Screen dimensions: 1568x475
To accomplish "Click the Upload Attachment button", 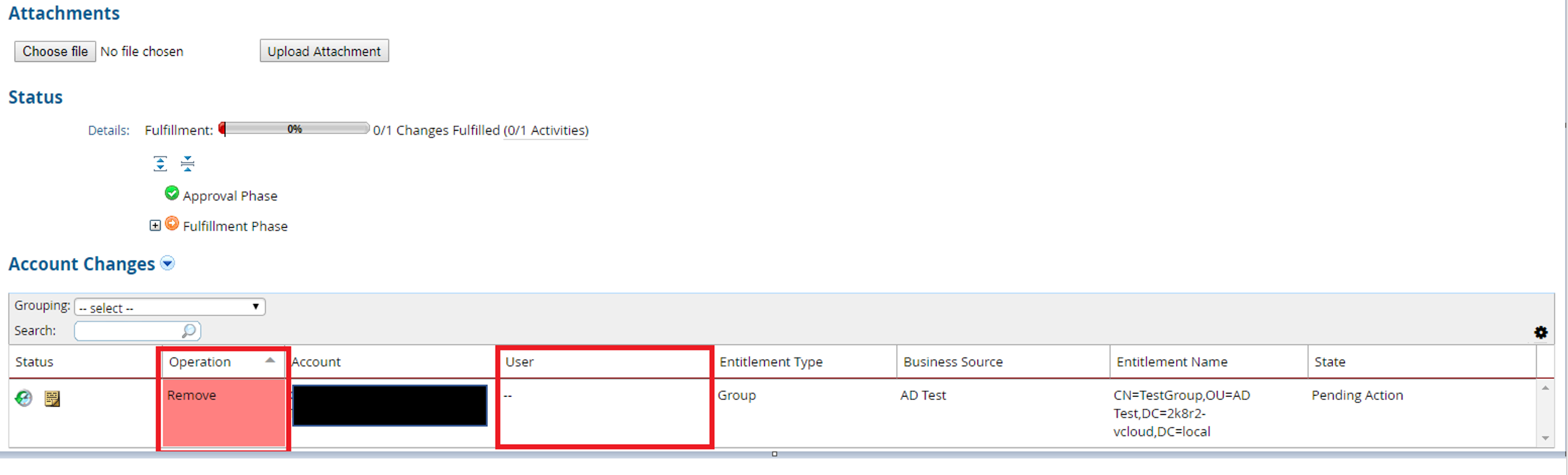I will pos(324,51).
